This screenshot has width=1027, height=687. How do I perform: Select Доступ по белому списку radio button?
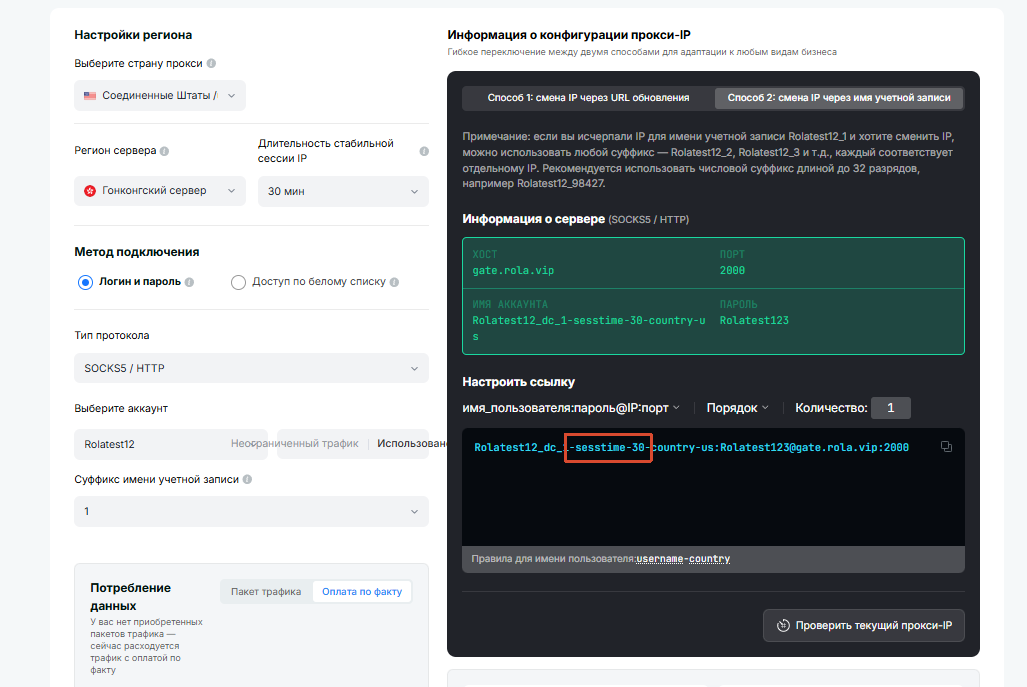click(238, 282)
